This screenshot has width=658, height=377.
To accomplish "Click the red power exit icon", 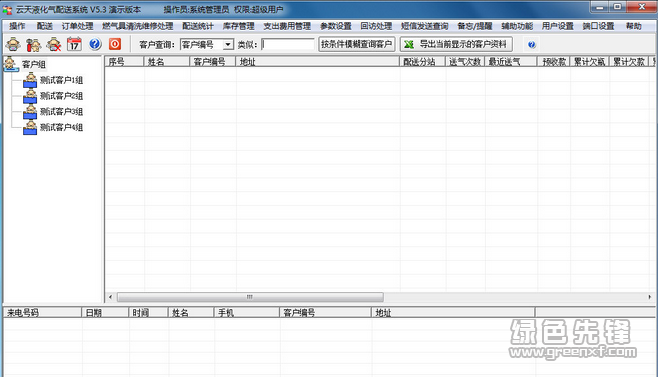I will 115,44.
